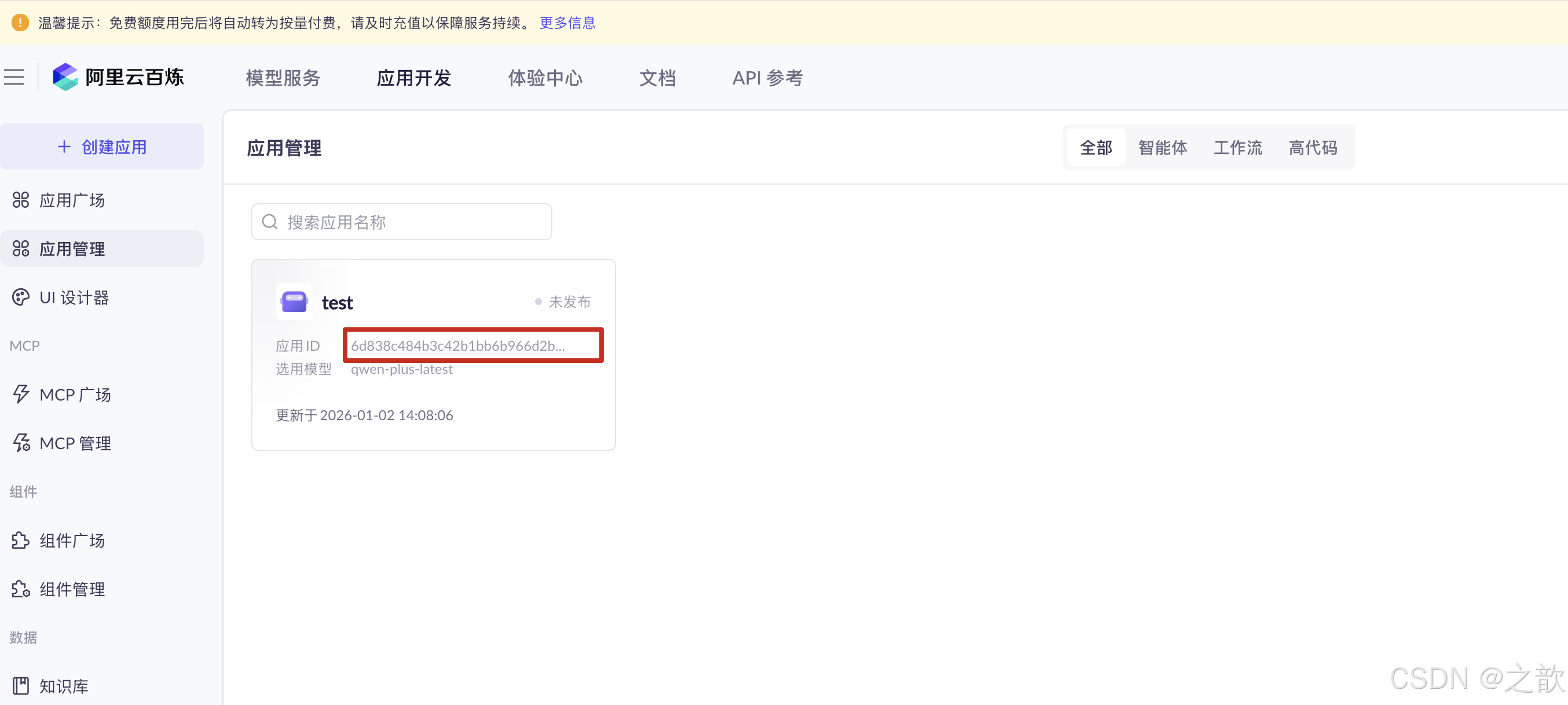Click the orange warning notice icon

20,23
